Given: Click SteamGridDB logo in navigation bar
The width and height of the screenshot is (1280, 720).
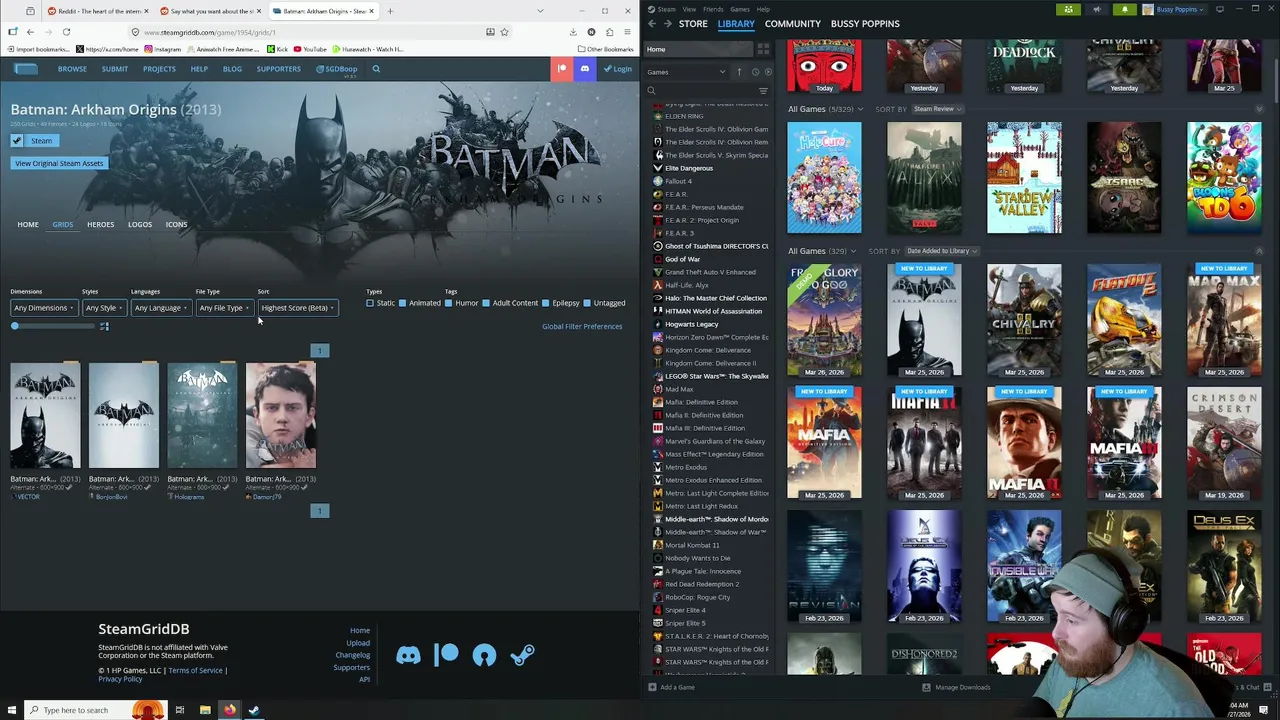Looking at the screenshot, I should pyautogui.click(x=25, y=69).
